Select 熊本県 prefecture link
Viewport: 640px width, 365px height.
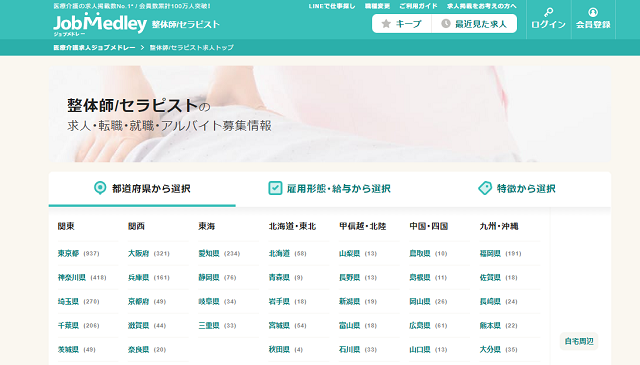pyautogui.click(x=490, y=326)
